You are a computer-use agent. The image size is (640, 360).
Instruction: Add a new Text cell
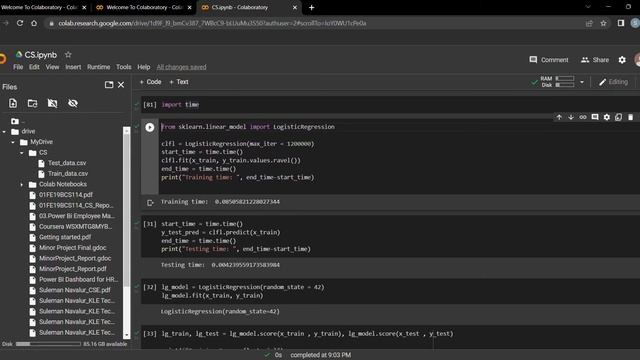[x=179, y=82]
